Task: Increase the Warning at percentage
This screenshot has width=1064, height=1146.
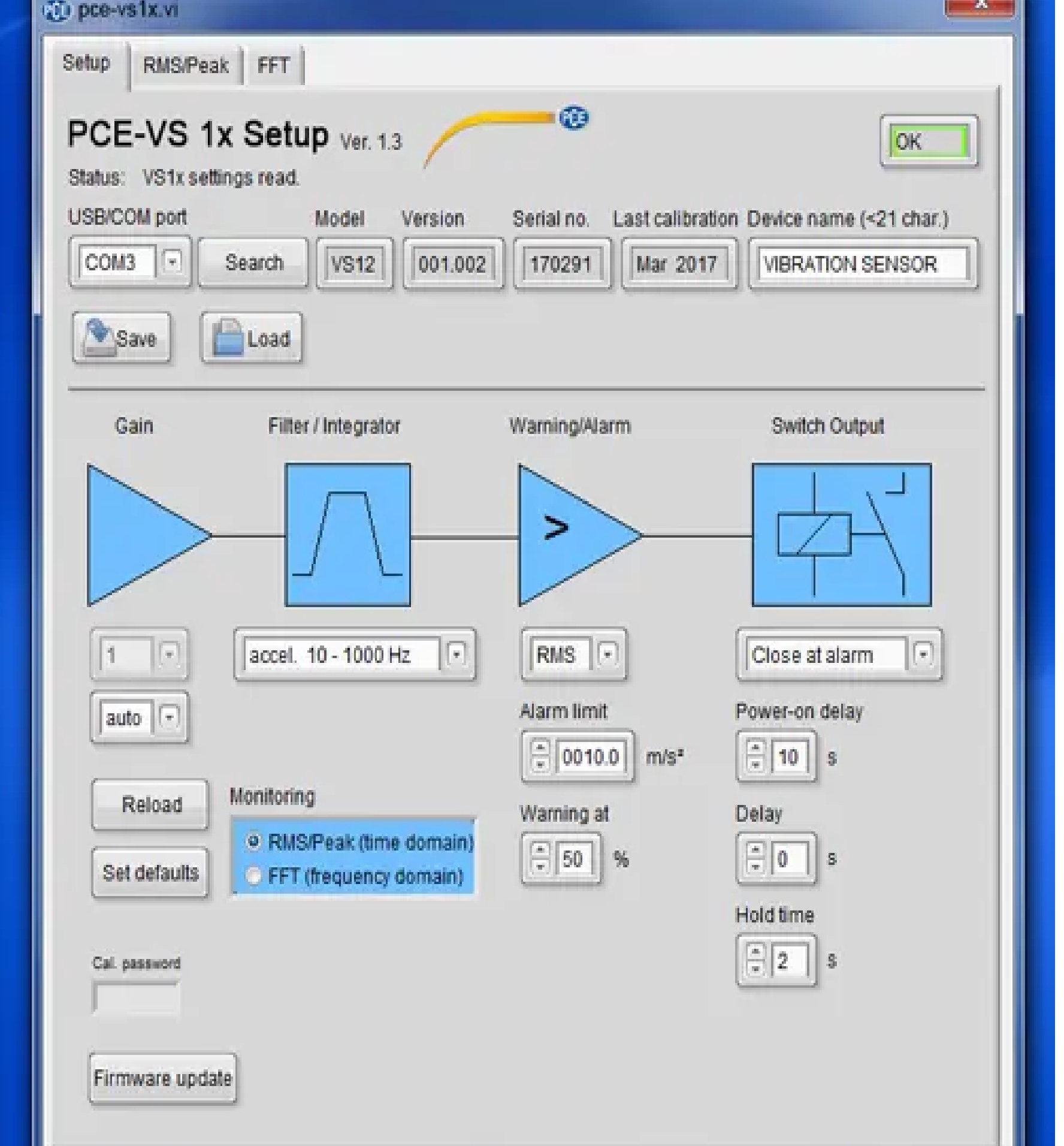Action: (540, 851)
